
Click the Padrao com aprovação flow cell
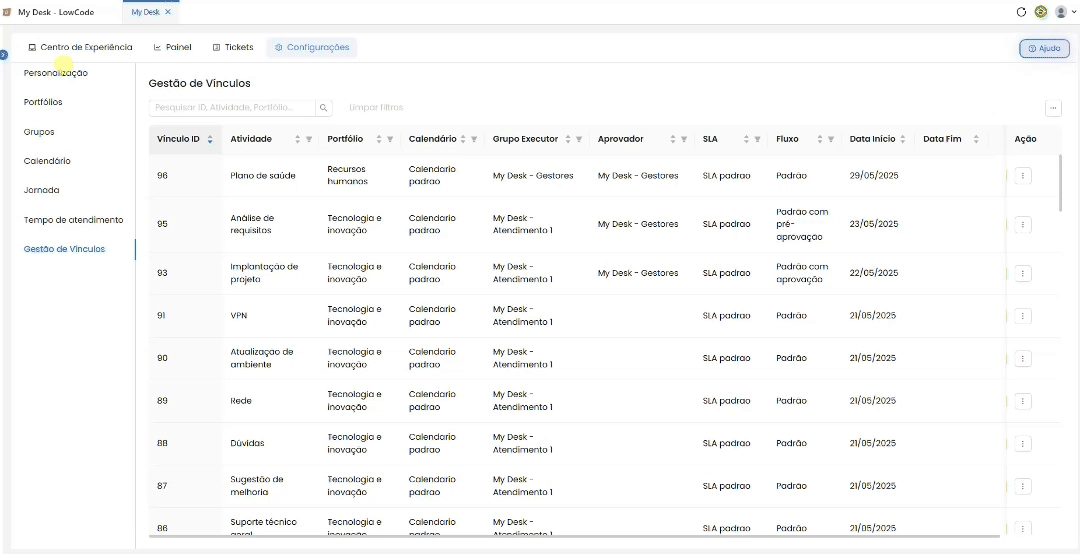pos(802,274)
